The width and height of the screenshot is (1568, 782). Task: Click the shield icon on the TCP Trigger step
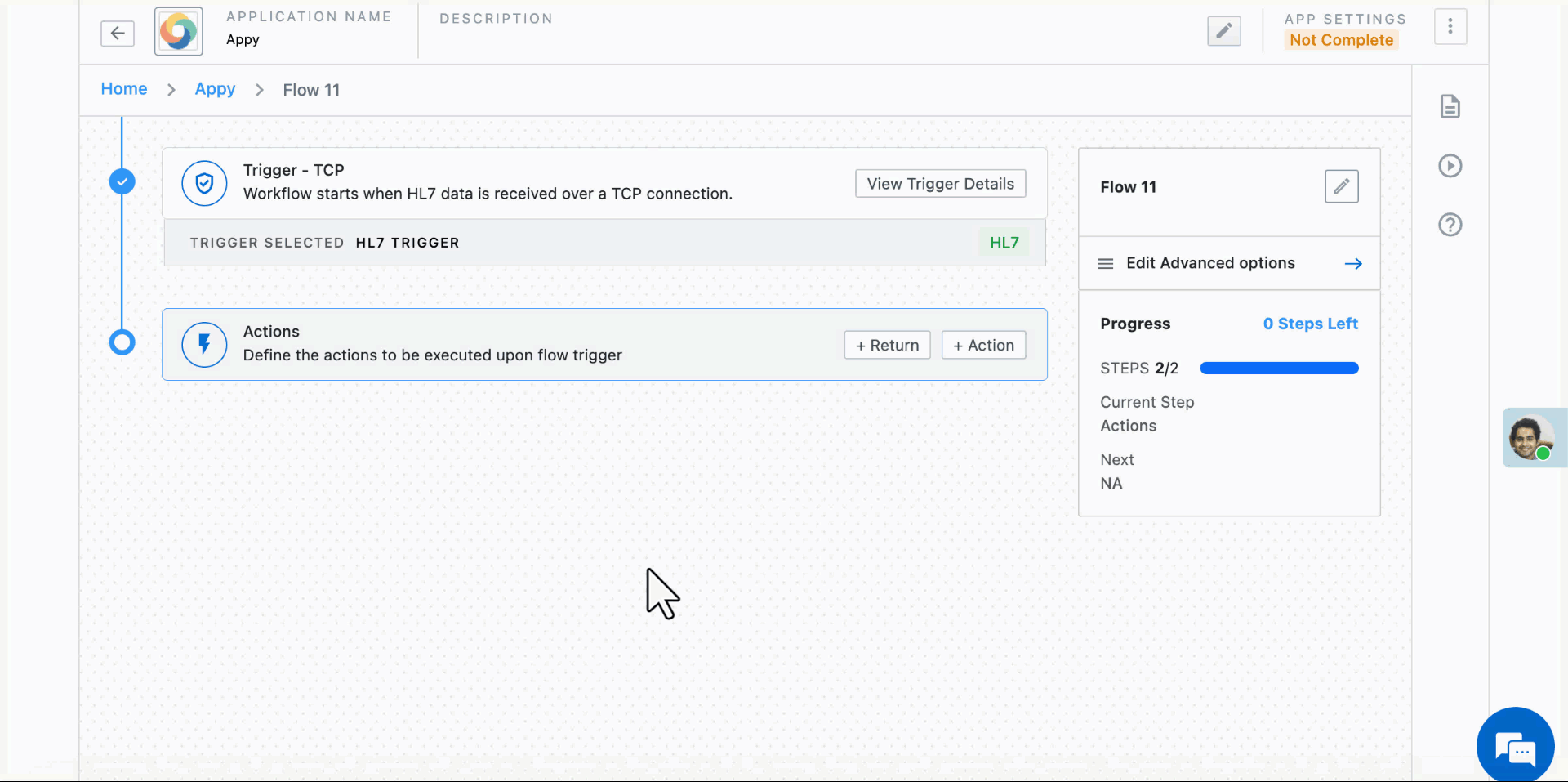(x=204, y=183)
